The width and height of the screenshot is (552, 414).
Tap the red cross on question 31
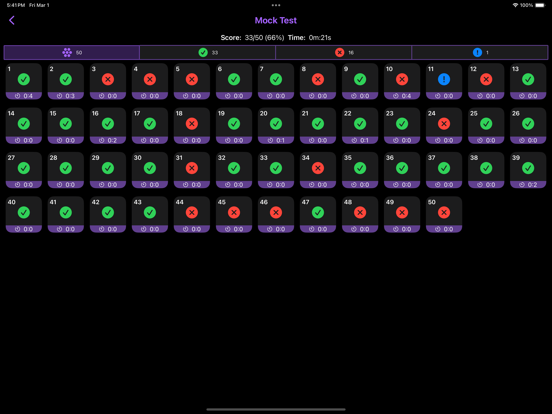pyautogui.click(x=192, y=168)
